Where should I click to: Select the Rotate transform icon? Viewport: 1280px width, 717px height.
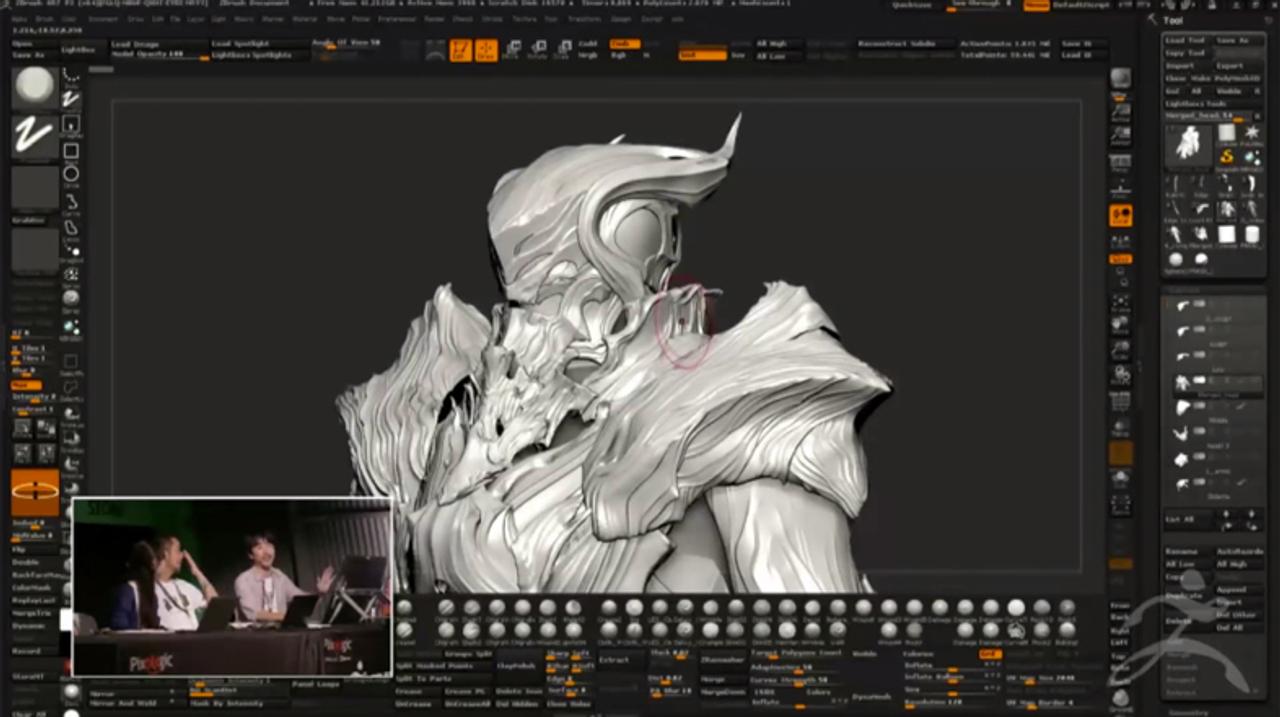537,50
